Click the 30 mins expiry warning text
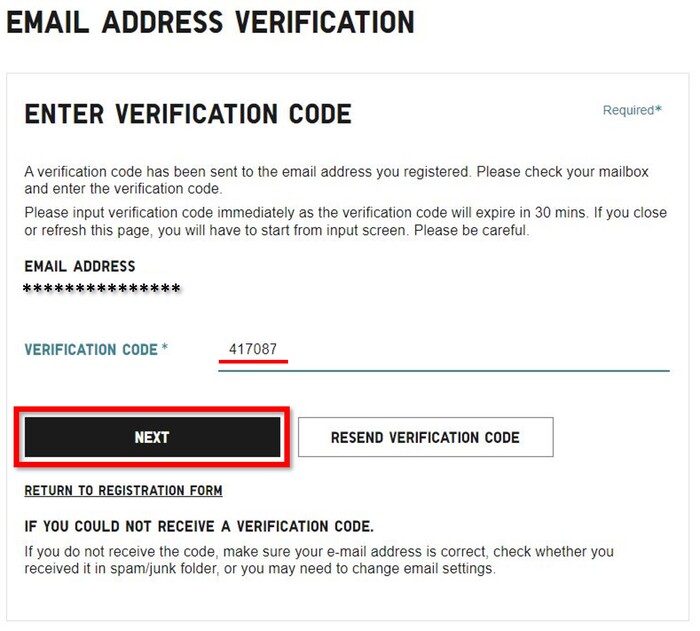This screenshot has width=700, height=631. pyautogui.click(x=345, y=222)
